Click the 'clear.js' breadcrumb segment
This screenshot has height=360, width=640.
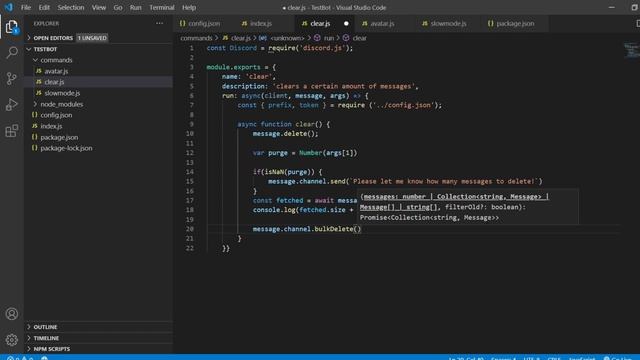tap(241, 38)
